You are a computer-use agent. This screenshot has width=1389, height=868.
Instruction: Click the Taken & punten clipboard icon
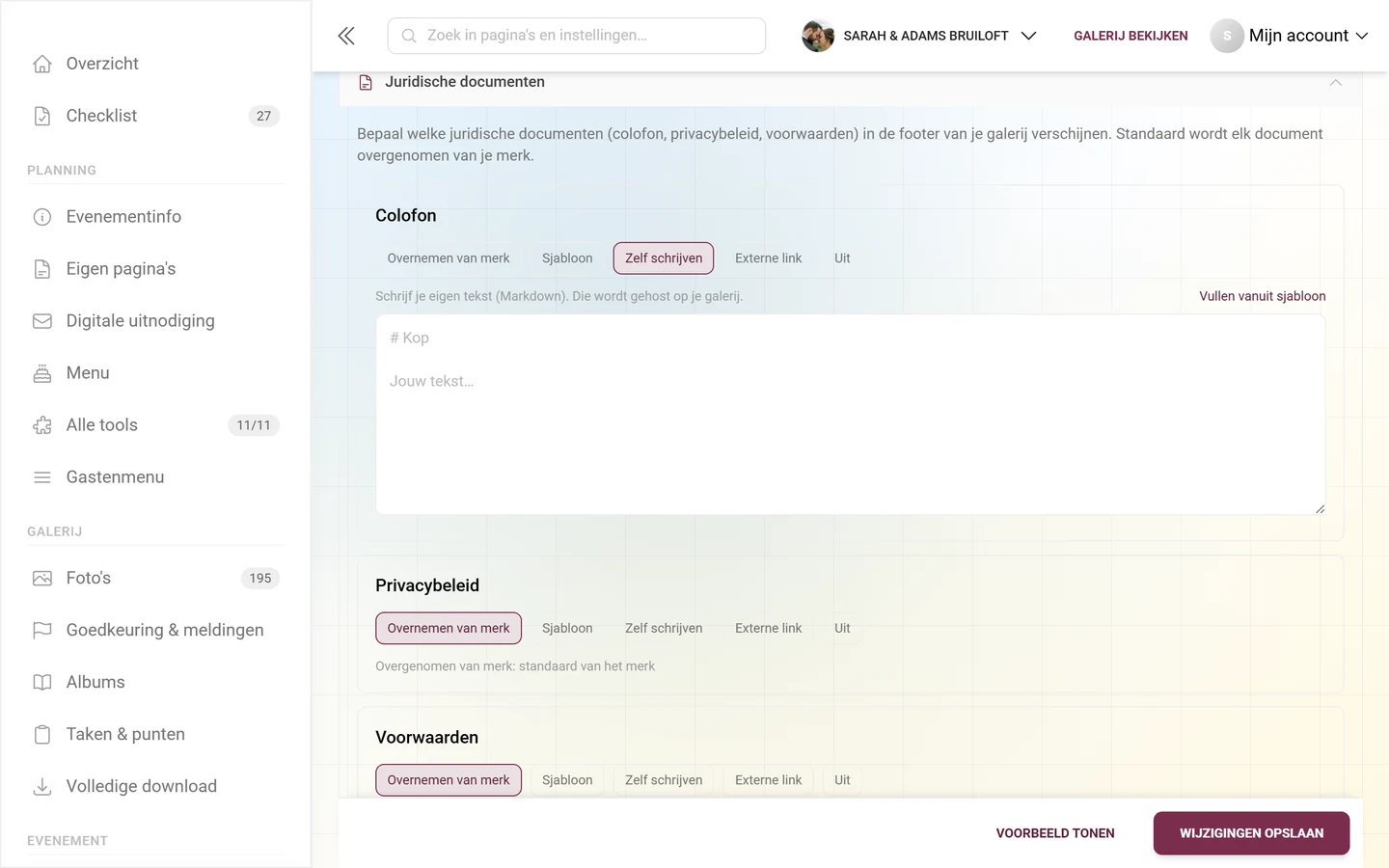pos(42,735)
